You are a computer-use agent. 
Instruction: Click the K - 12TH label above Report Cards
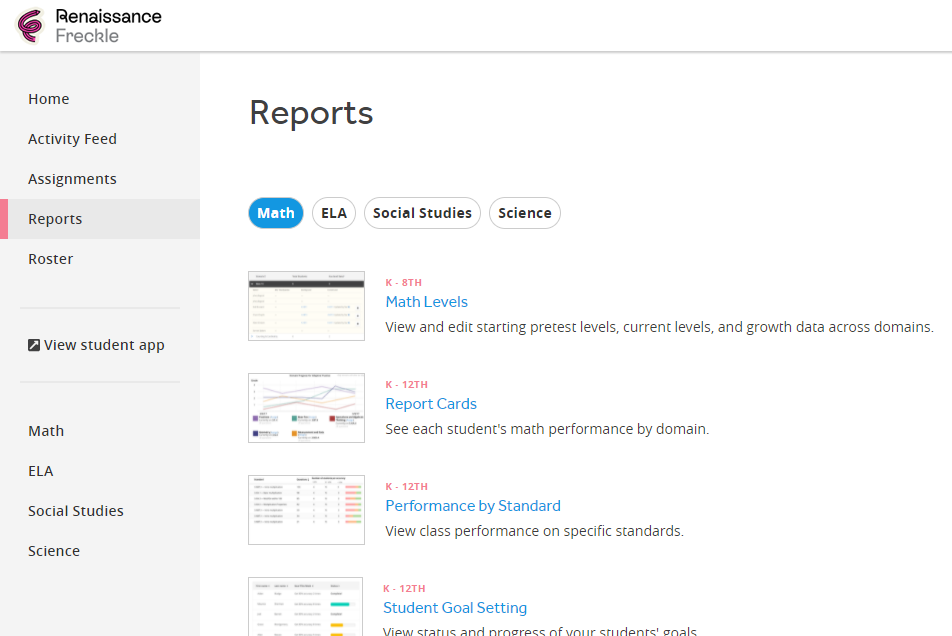pos(407,385)
